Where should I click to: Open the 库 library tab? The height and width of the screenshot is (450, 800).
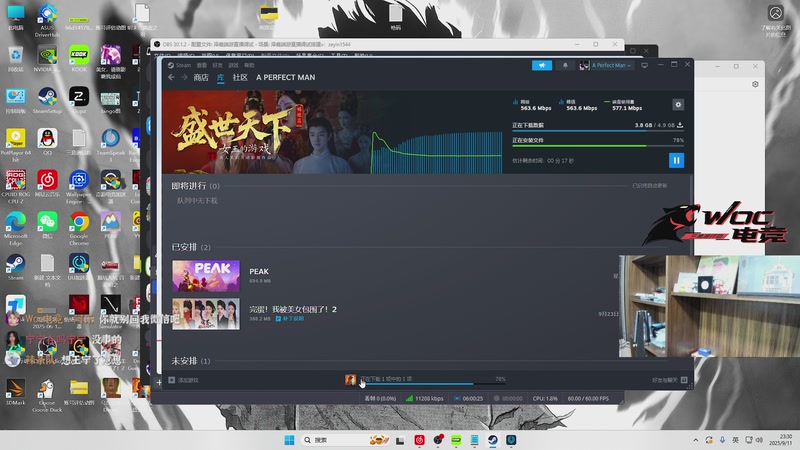point(220,77)
